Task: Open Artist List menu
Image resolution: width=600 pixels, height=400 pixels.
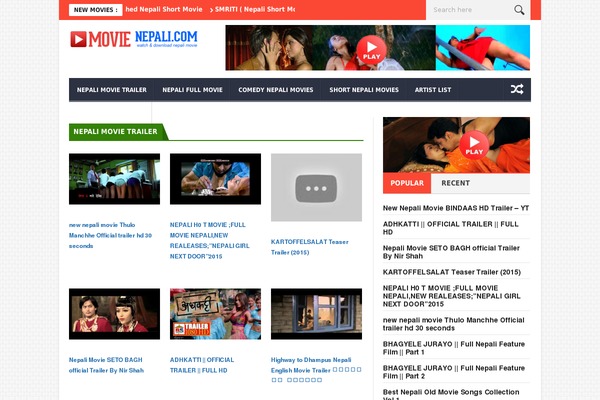Action: 433,90
